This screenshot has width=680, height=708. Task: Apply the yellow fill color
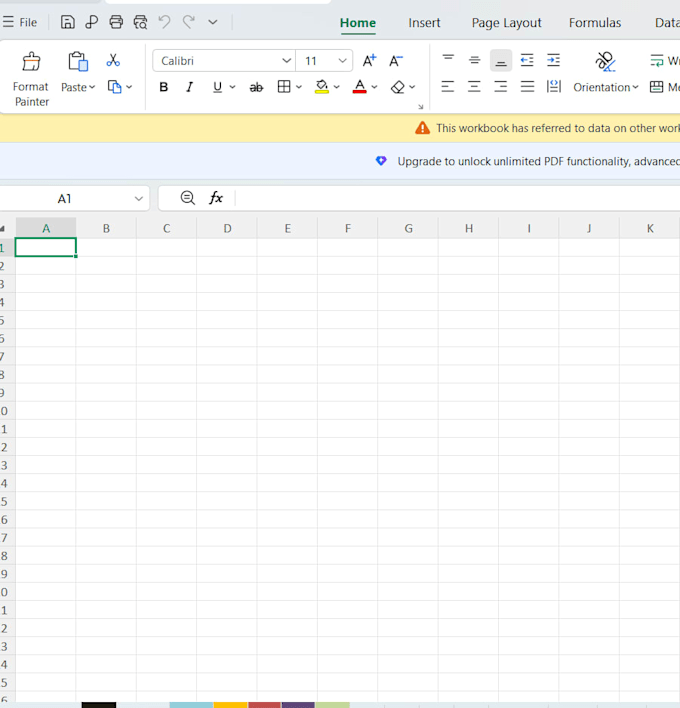click(x=321, y=87)
